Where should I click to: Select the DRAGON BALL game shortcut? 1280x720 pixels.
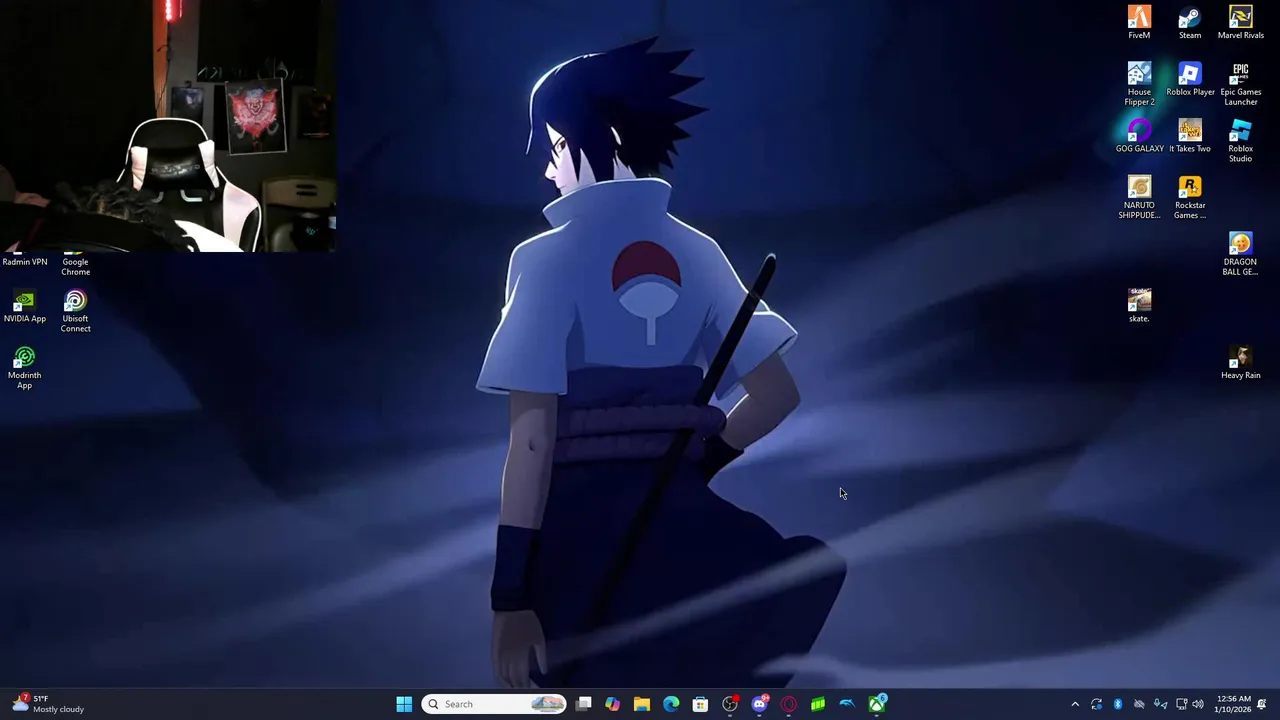[x=1240, y=254]
